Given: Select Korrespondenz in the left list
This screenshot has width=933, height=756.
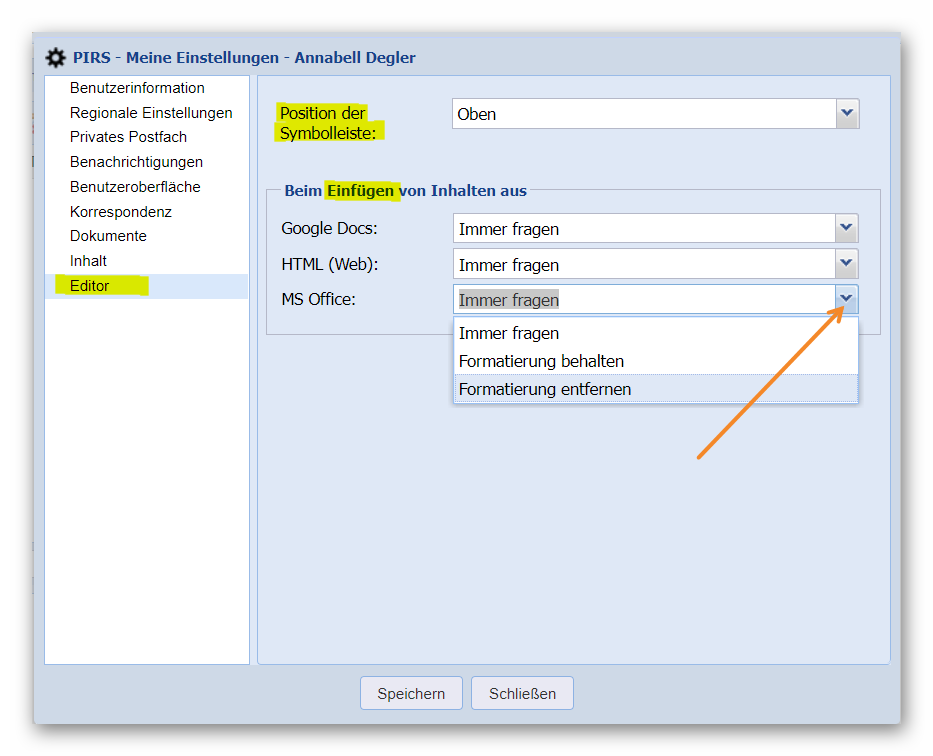Looking at the screenshot, I should (120, 212).
